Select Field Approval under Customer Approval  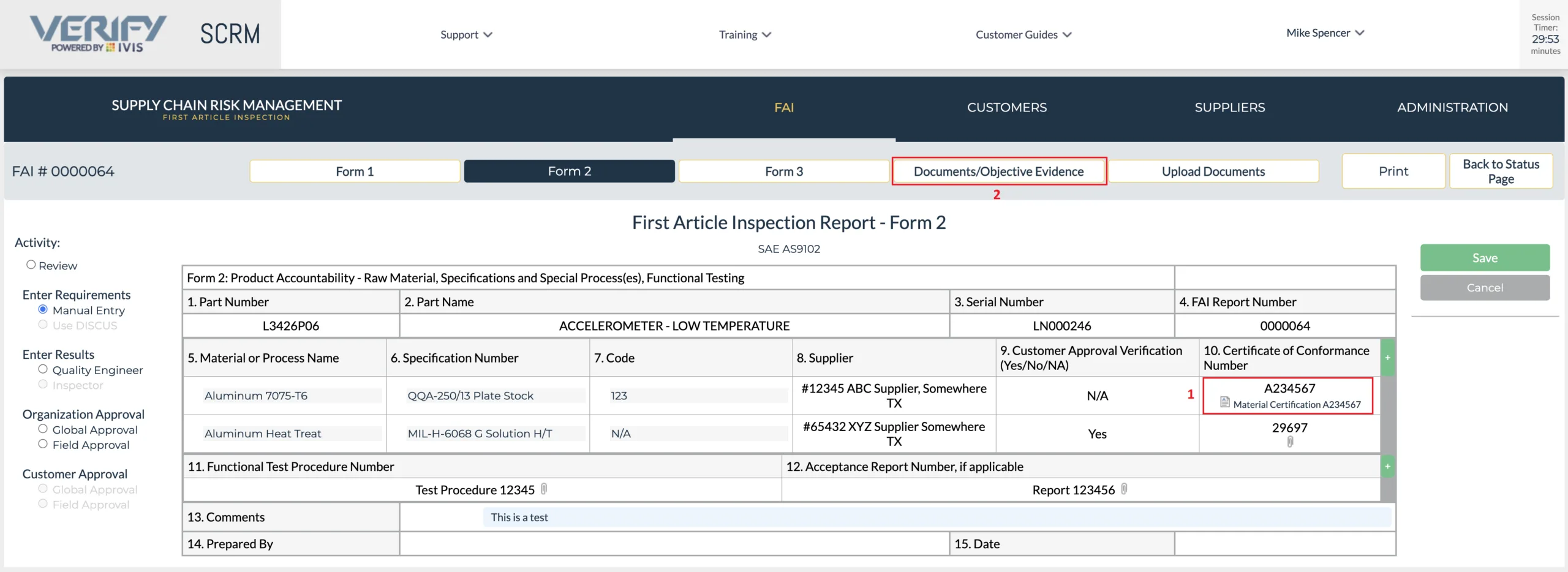[x=43, y=503]
